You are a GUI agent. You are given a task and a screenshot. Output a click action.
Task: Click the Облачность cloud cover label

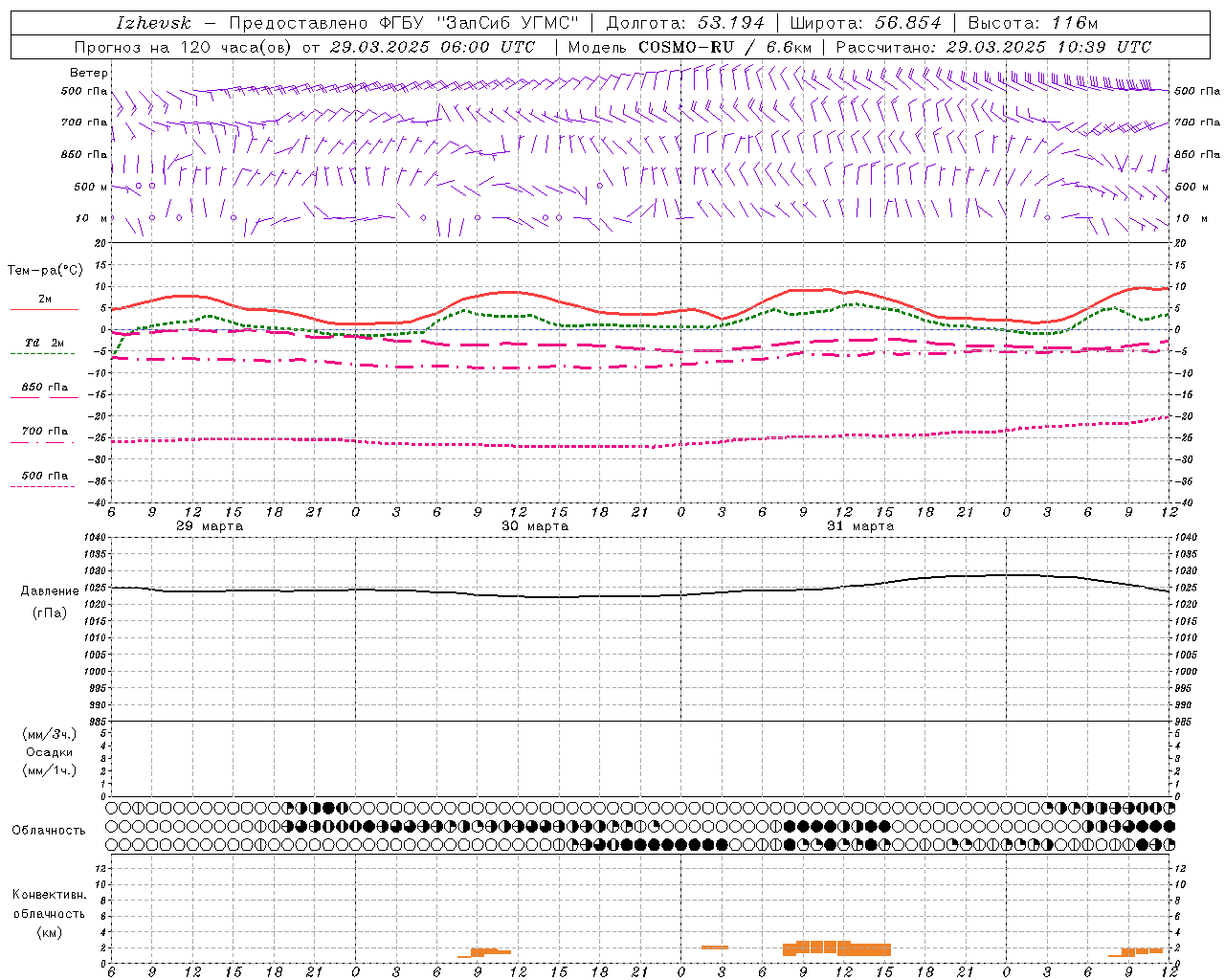tap(49, 830)
